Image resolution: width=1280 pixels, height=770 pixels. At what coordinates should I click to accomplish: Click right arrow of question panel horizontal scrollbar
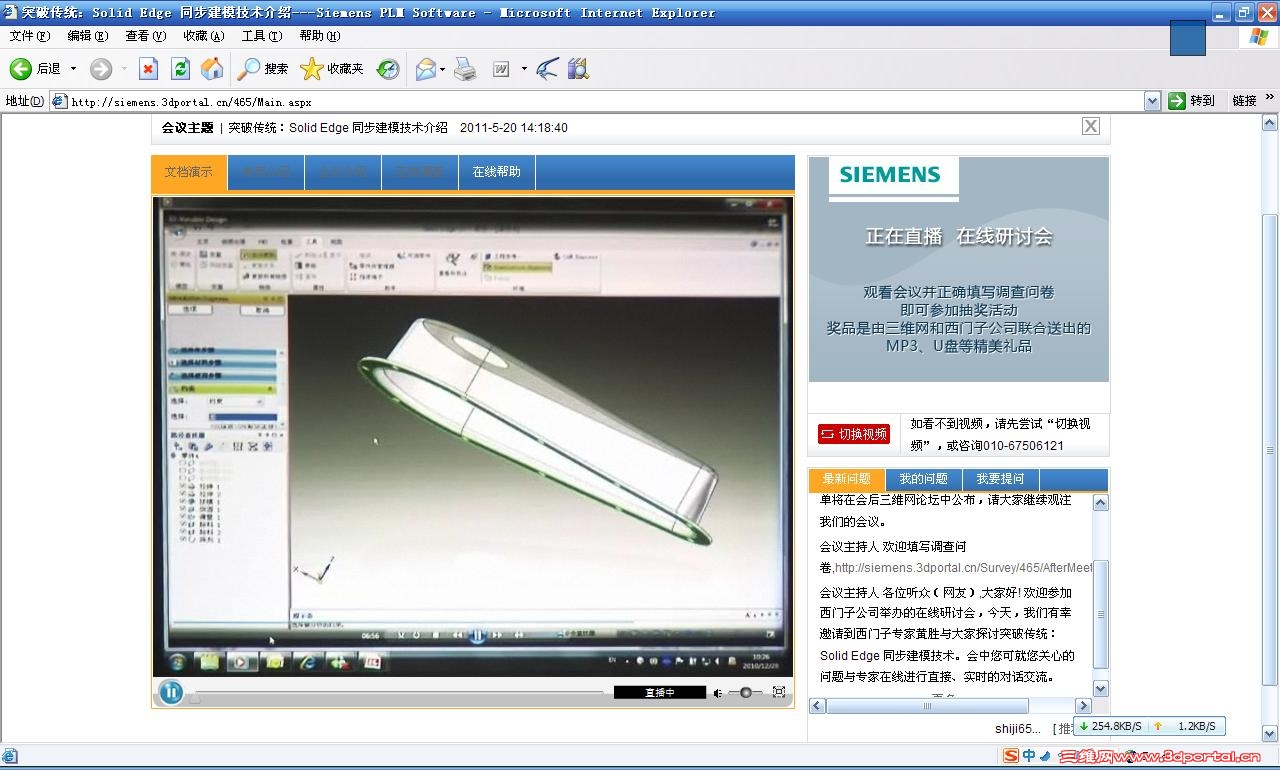tap(1082, 706)
